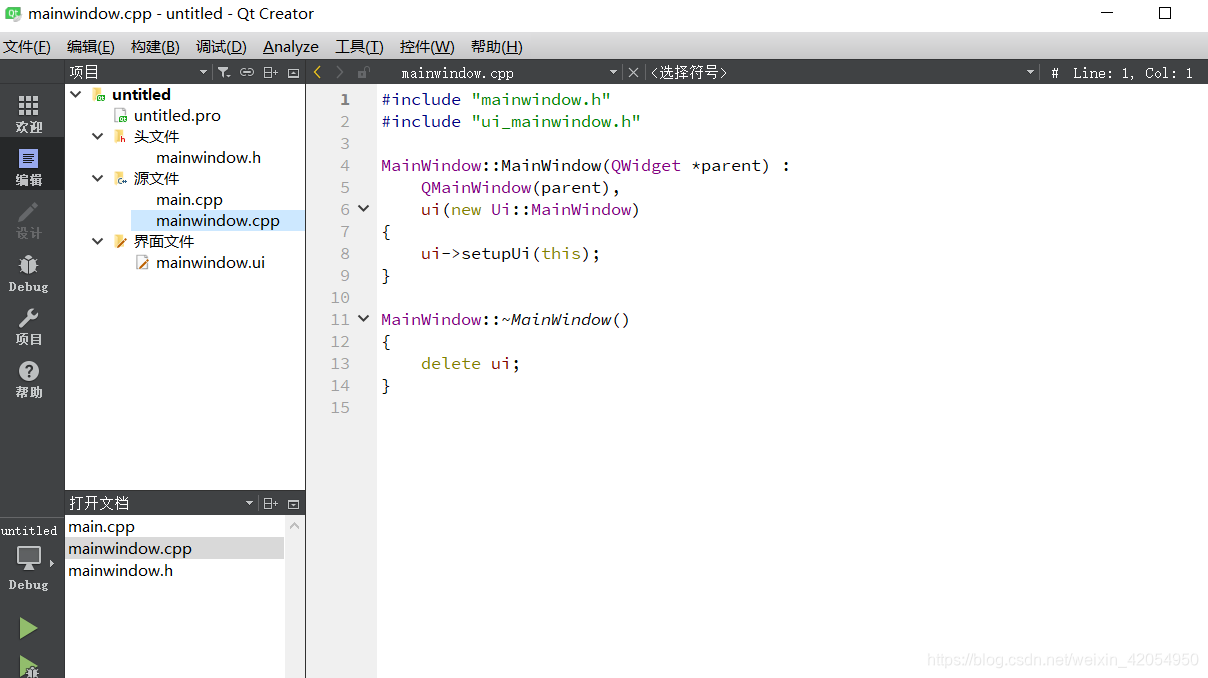Open mainwindow.h in the 打开文档 list

tap(175, 570)
